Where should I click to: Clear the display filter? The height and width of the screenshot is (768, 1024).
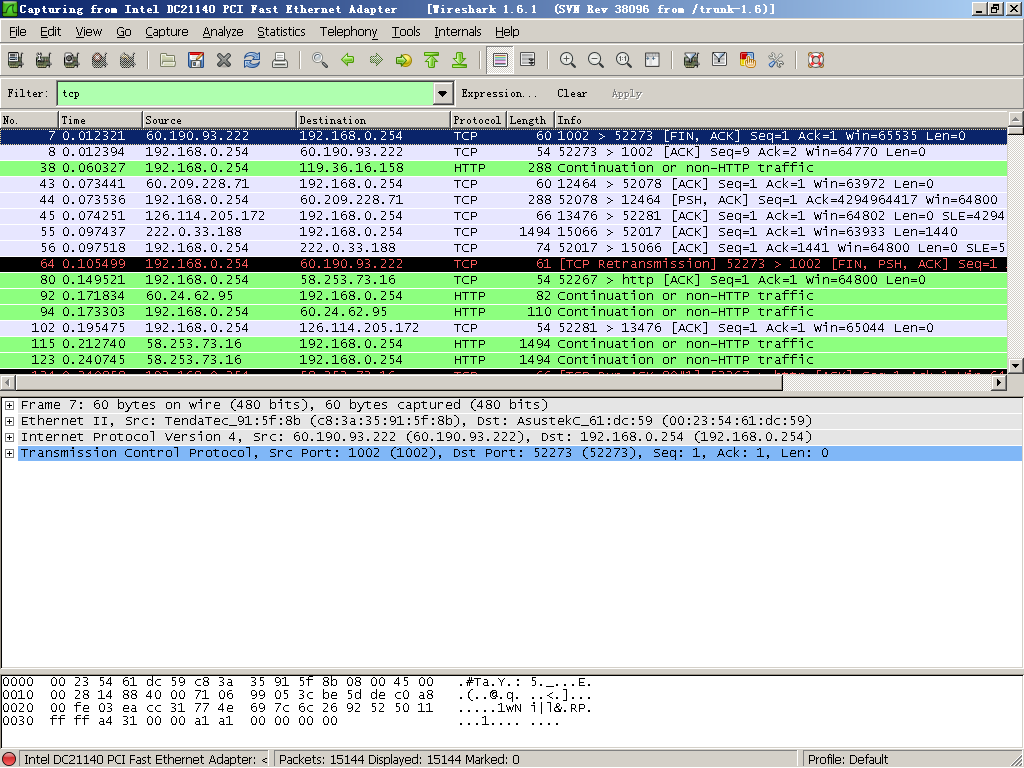point(572,94)
